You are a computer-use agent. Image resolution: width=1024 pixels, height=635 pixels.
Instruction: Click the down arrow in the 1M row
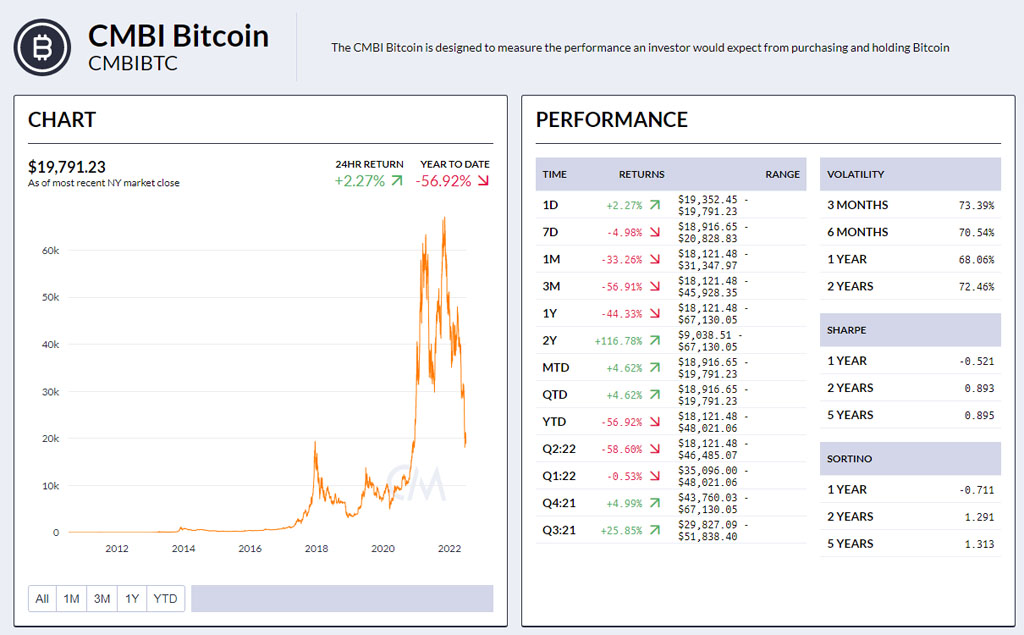click(654, 259)
